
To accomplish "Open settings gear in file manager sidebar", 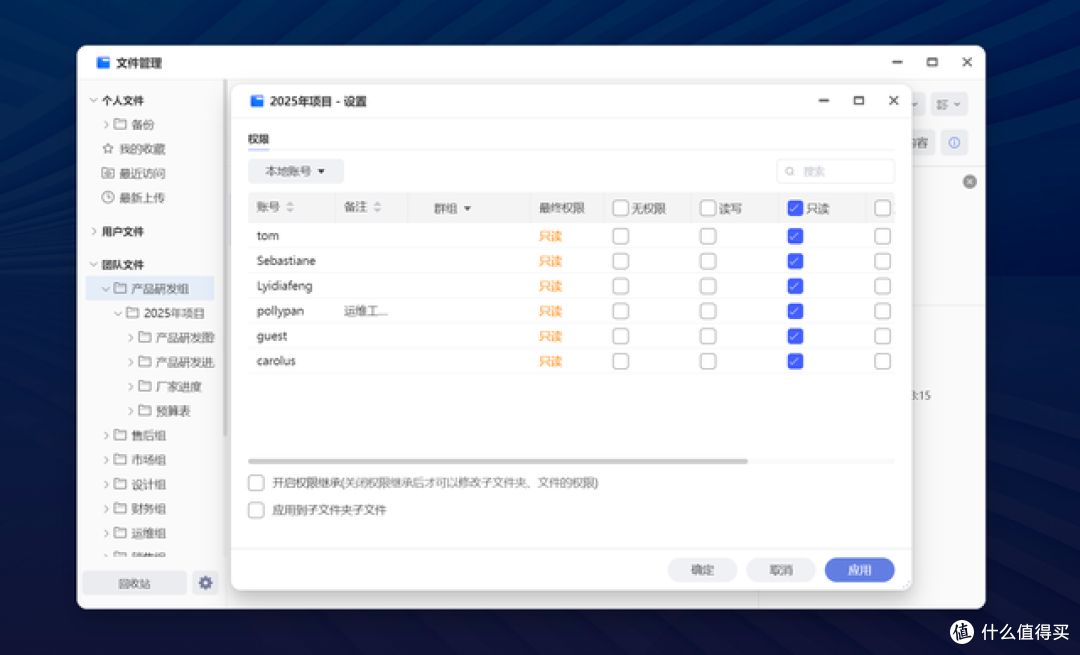I will pos(205,583).
